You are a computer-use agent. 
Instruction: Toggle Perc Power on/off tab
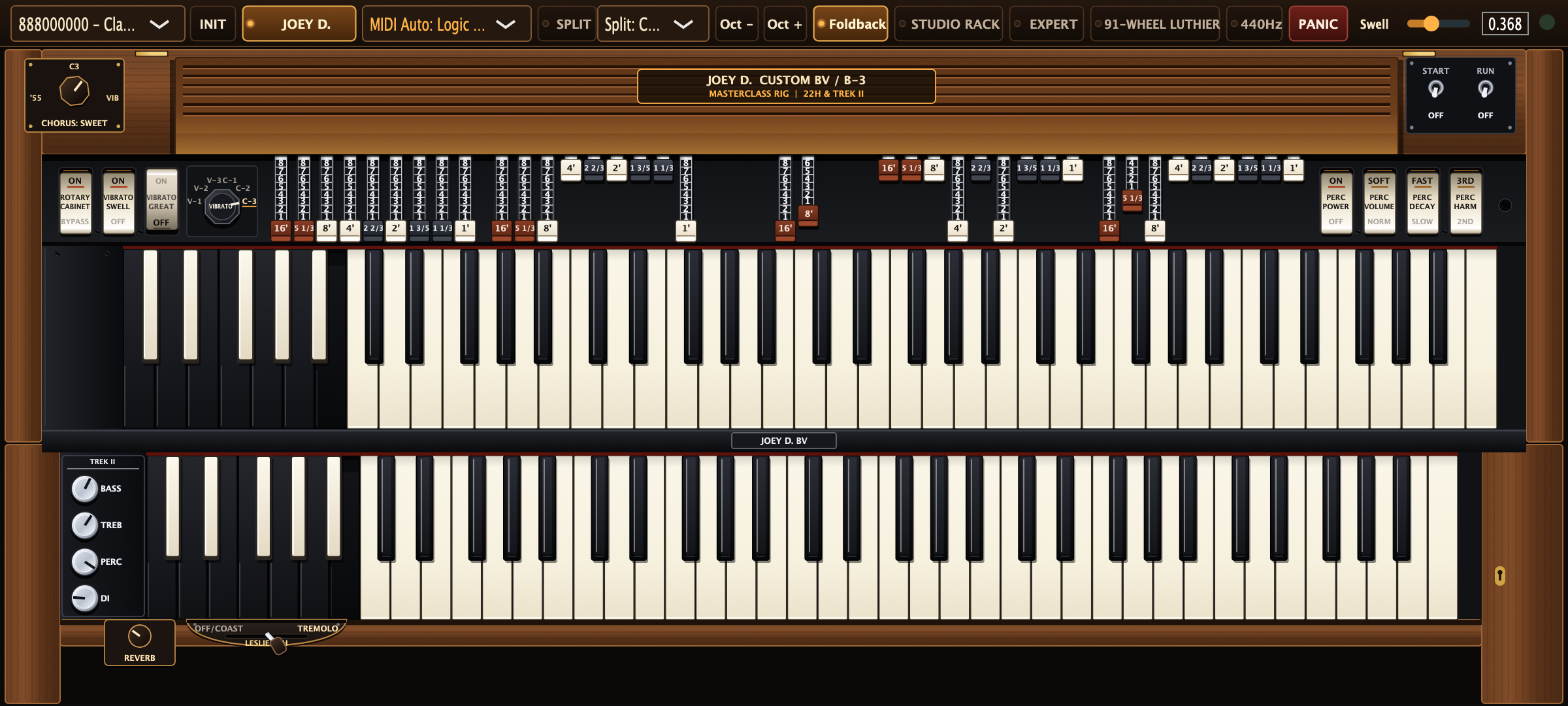[x=1336, y=201]
